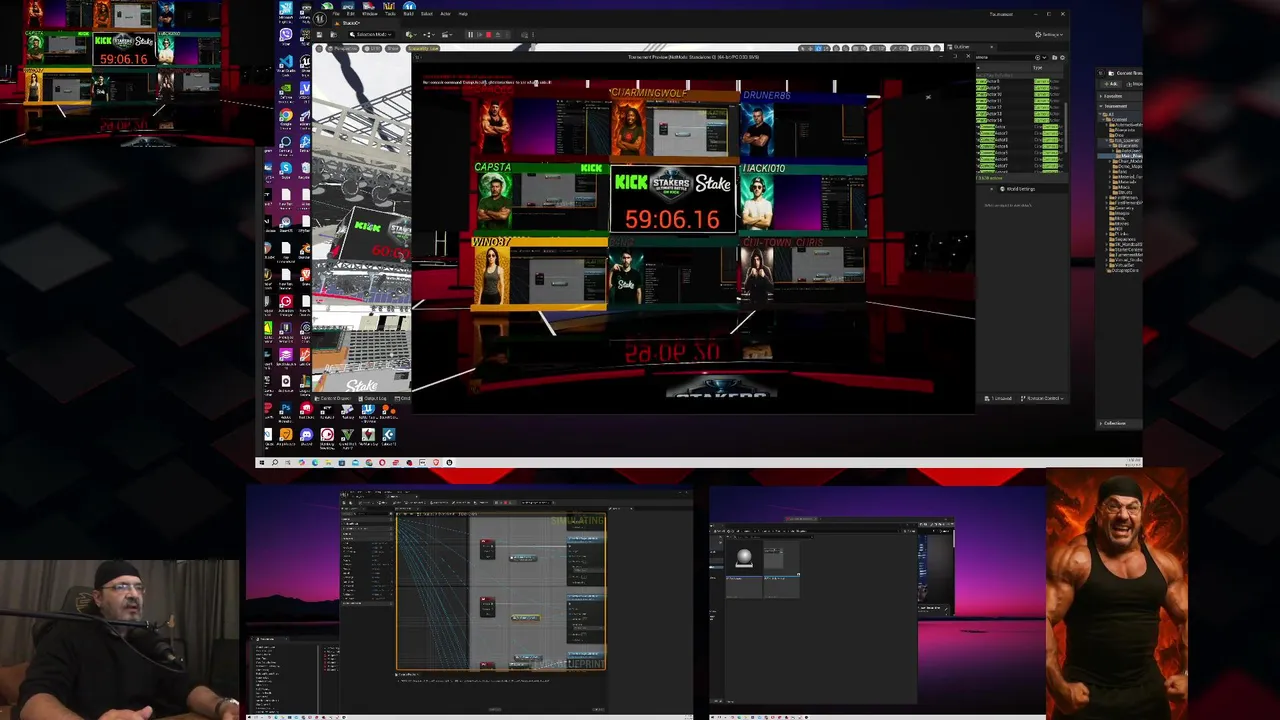Open the Visual Studio Code desktop icon

[x=286, y=62]
